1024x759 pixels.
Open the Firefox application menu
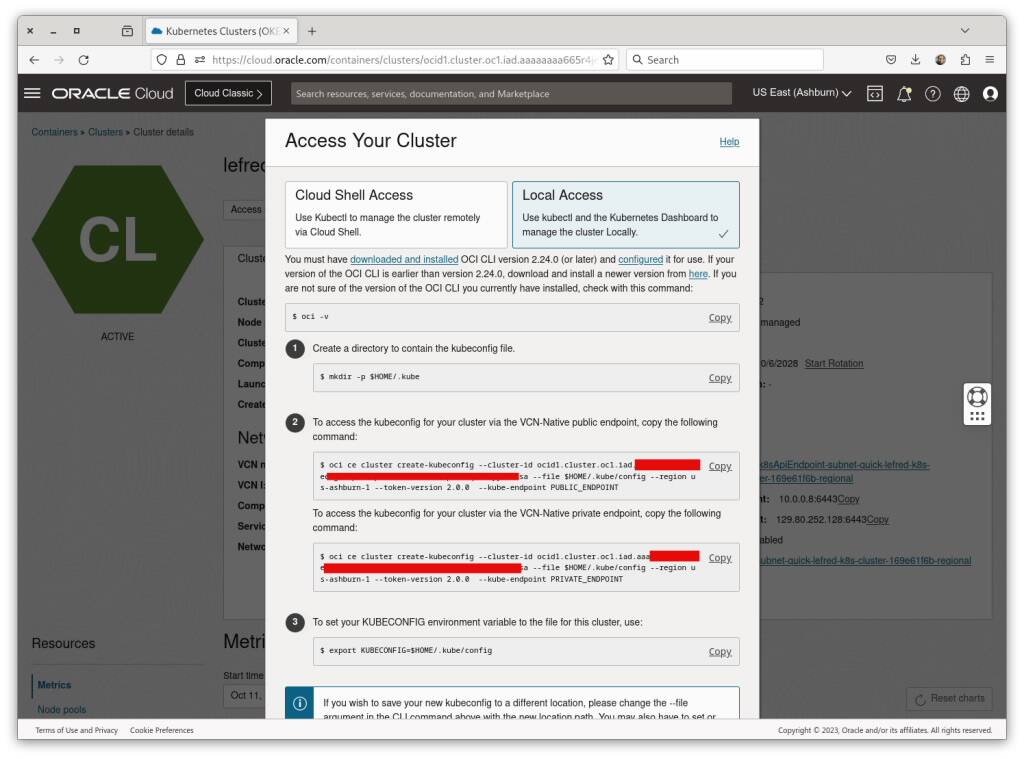tap(990, 59)
